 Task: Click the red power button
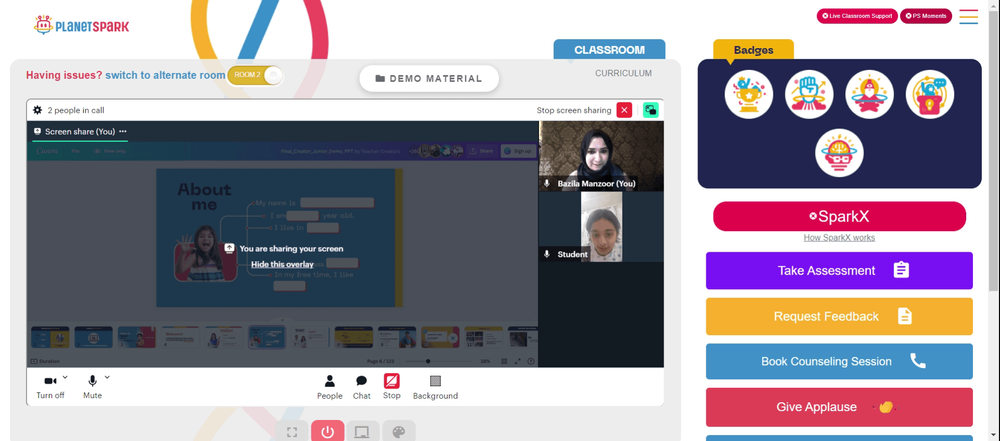click(x=328, y=432)
